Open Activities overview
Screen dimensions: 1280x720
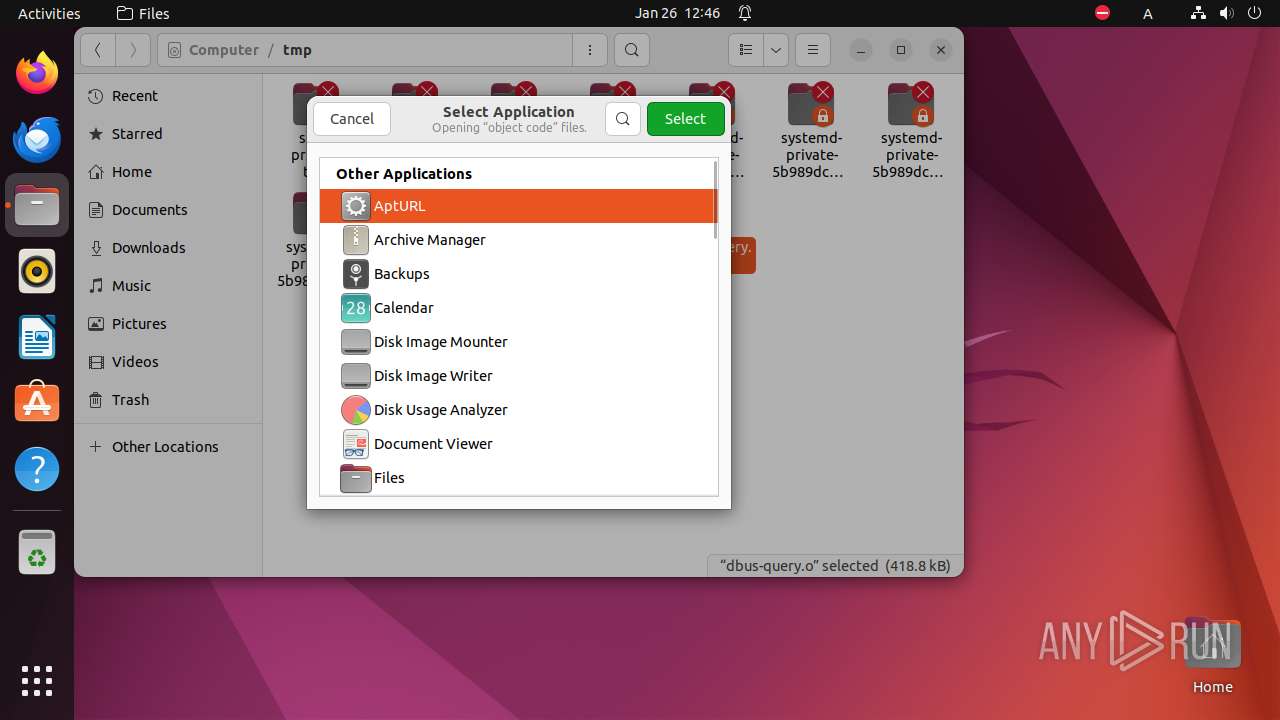49,13
